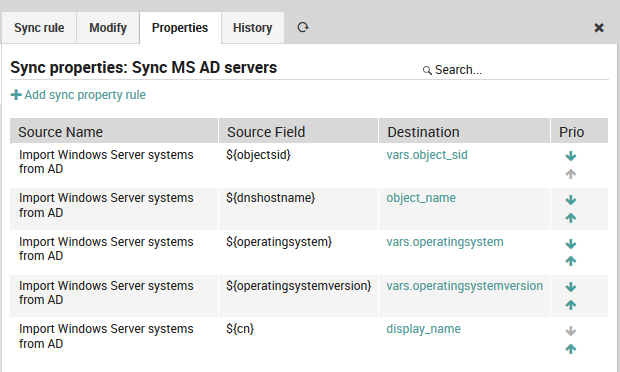This screenshot has width=620, height=372.
Task: Open the History tab
Action: [x=252, y=28]
